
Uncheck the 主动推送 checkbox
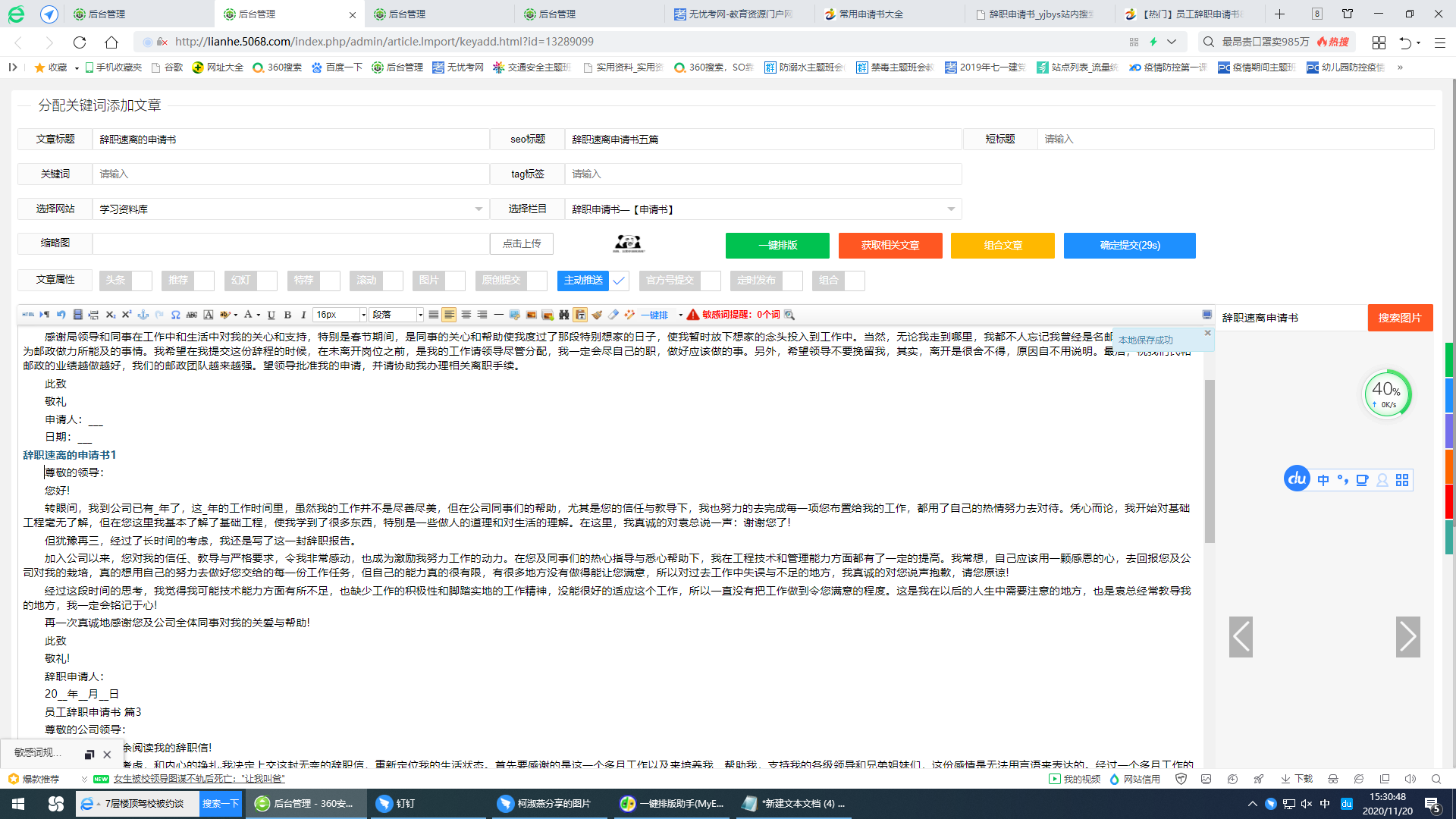pyautogui.click(x=619, y=281)
